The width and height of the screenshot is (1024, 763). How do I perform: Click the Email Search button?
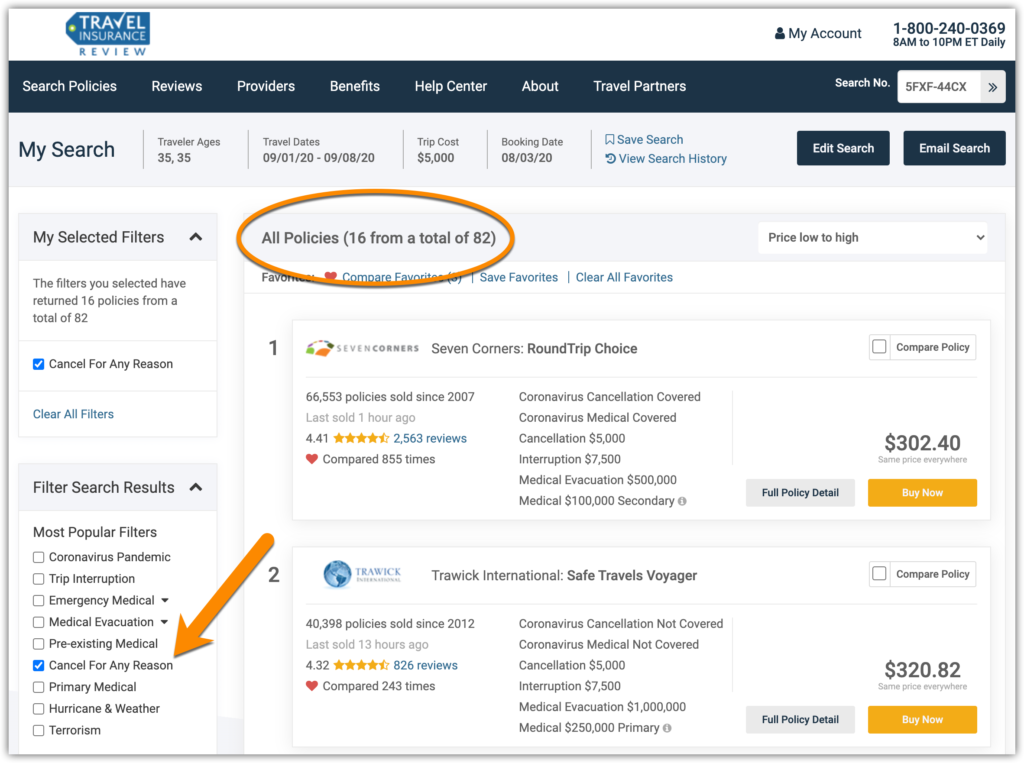954,148
